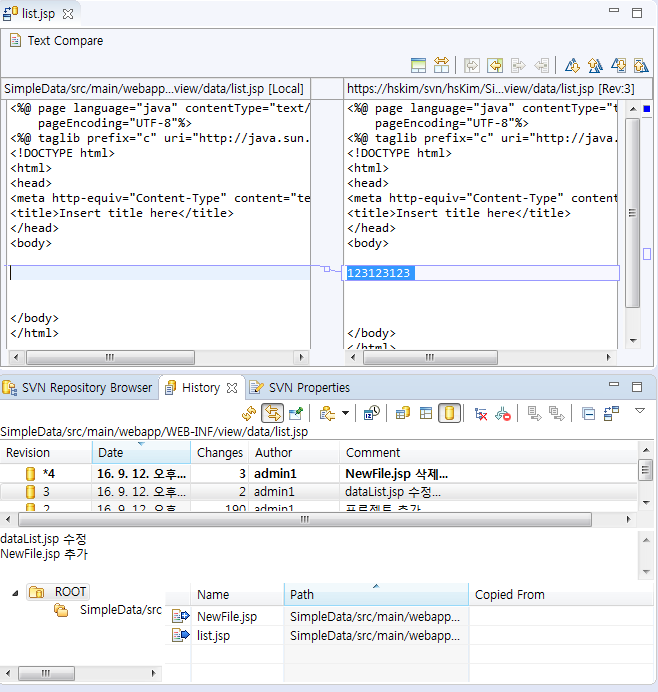658x692 pixels.
Task: Click the highlighted 123123123 text
Action: [379, 273]
